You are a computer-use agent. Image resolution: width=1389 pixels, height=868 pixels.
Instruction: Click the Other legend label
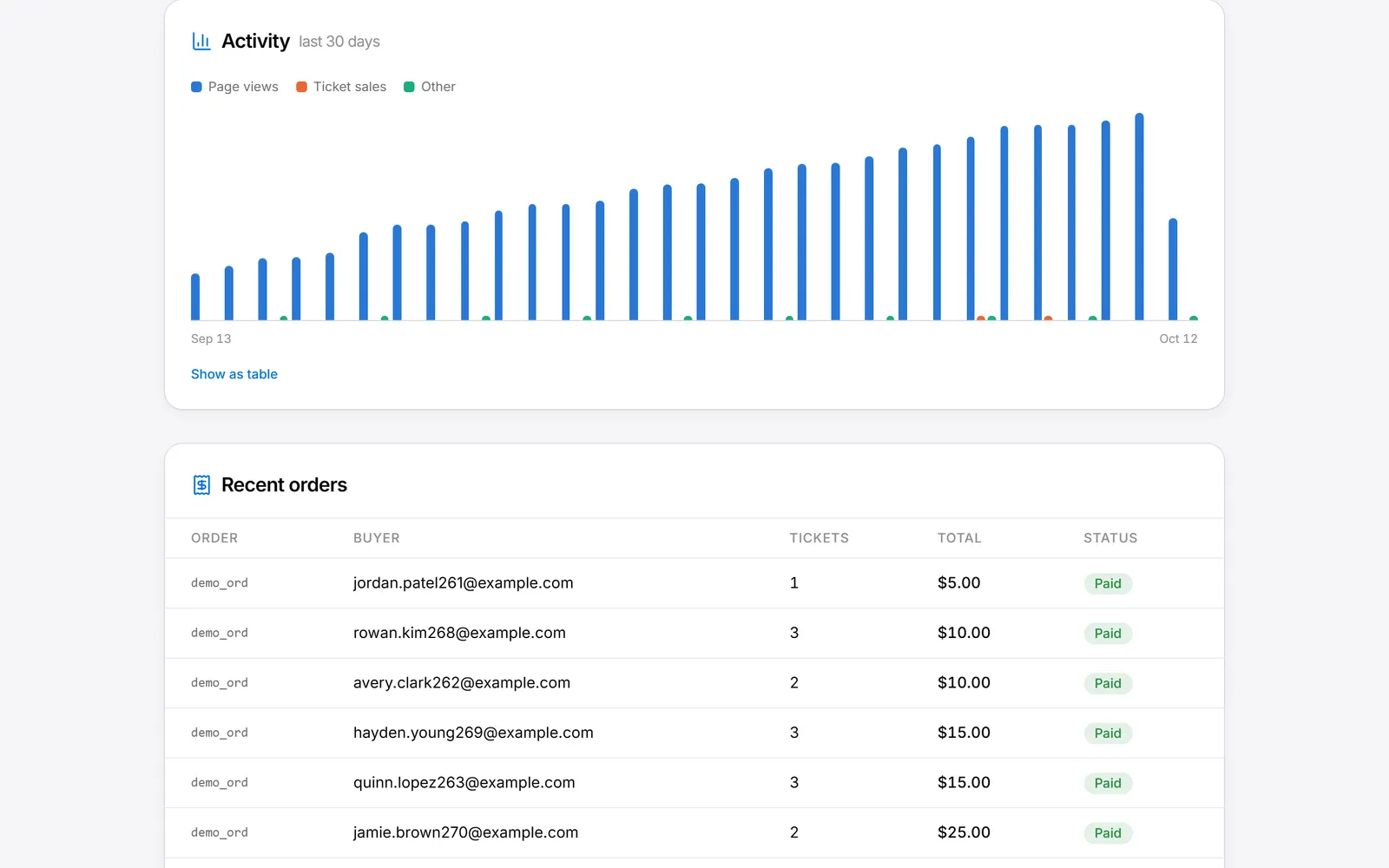pyautogui.click(x=438, y=87)
